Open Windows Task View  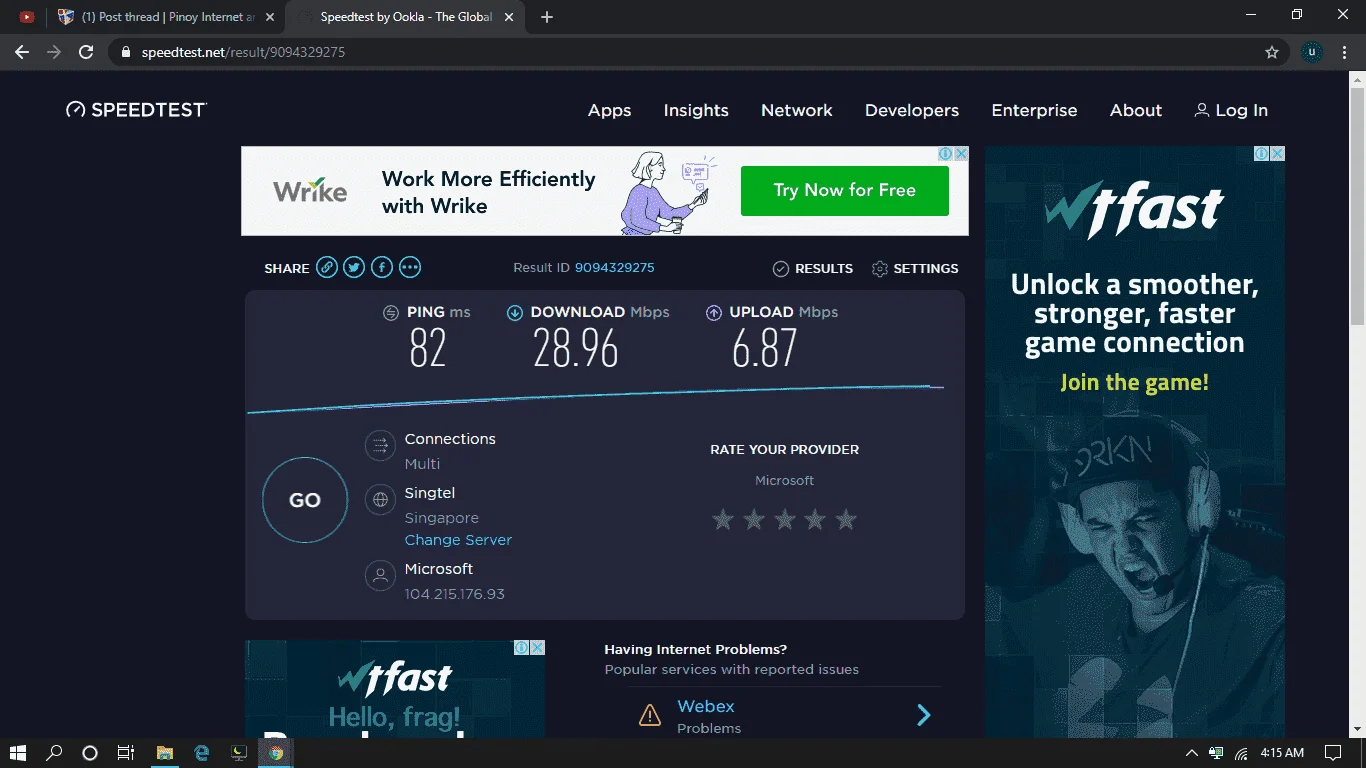coord(126,752)
